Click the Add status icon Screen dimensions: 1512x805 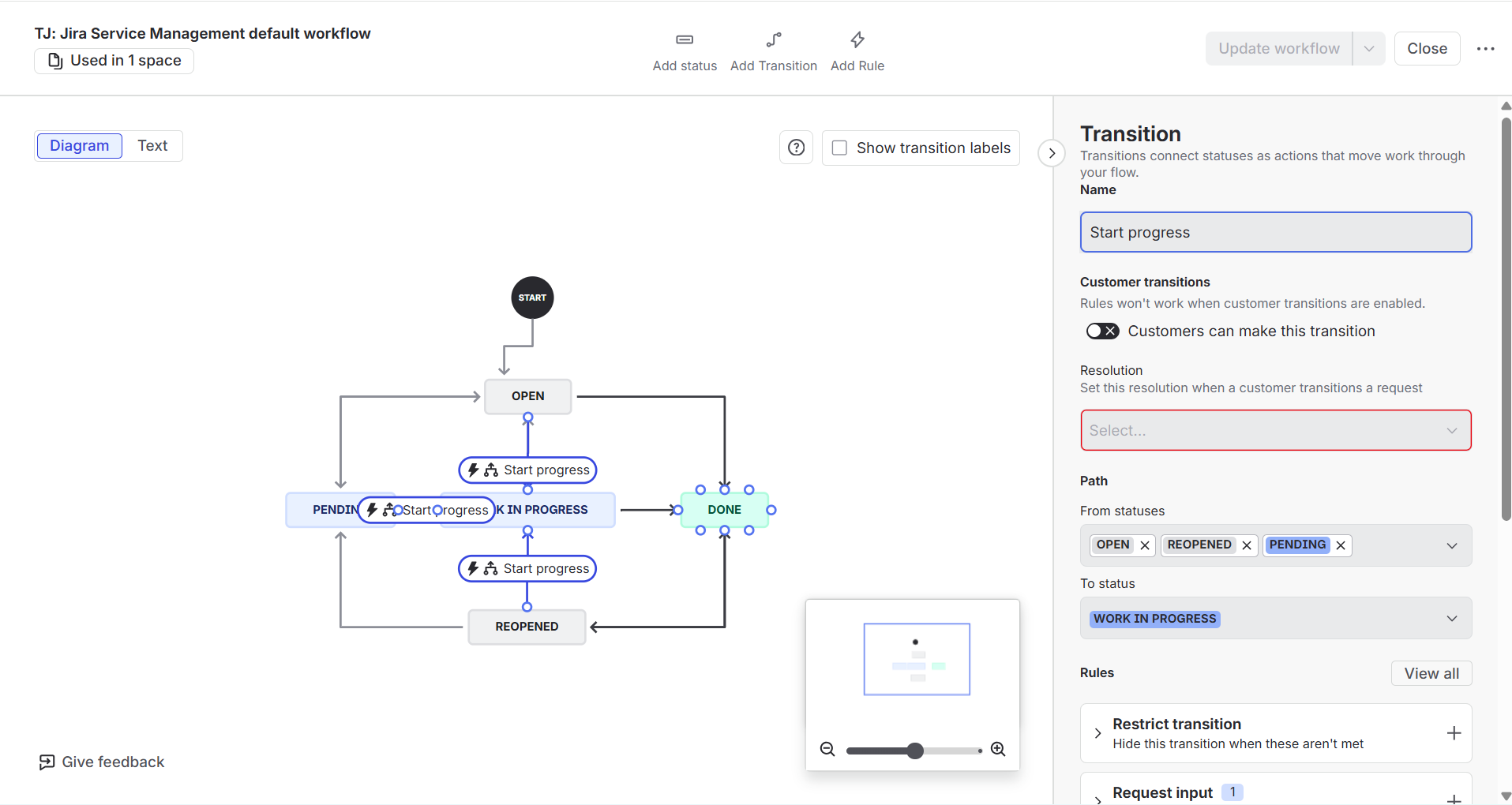click(685, 39)
